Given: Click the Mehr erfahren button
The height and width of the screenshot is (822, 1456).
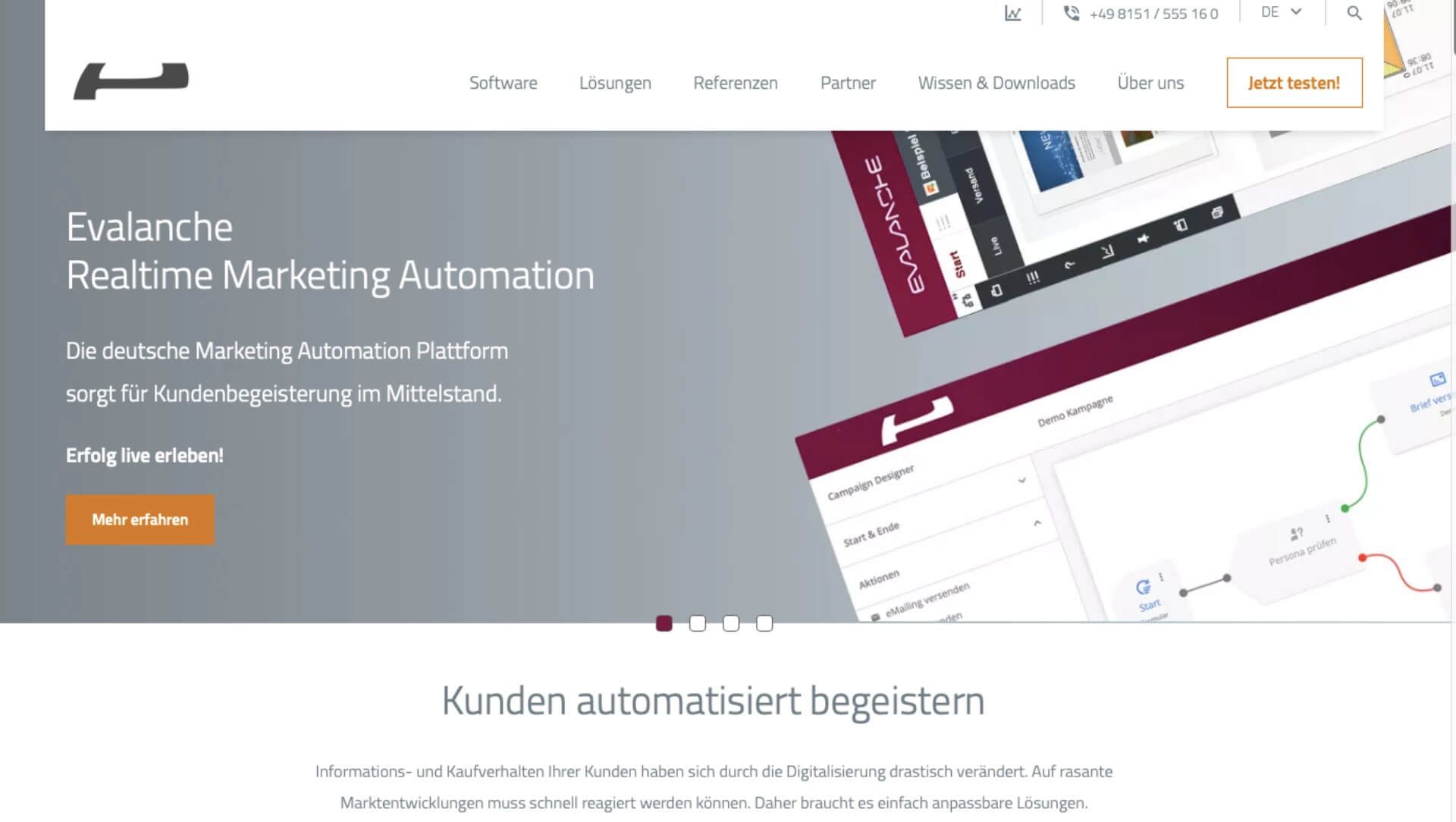Looking at the screenshot, I should 139,520.
